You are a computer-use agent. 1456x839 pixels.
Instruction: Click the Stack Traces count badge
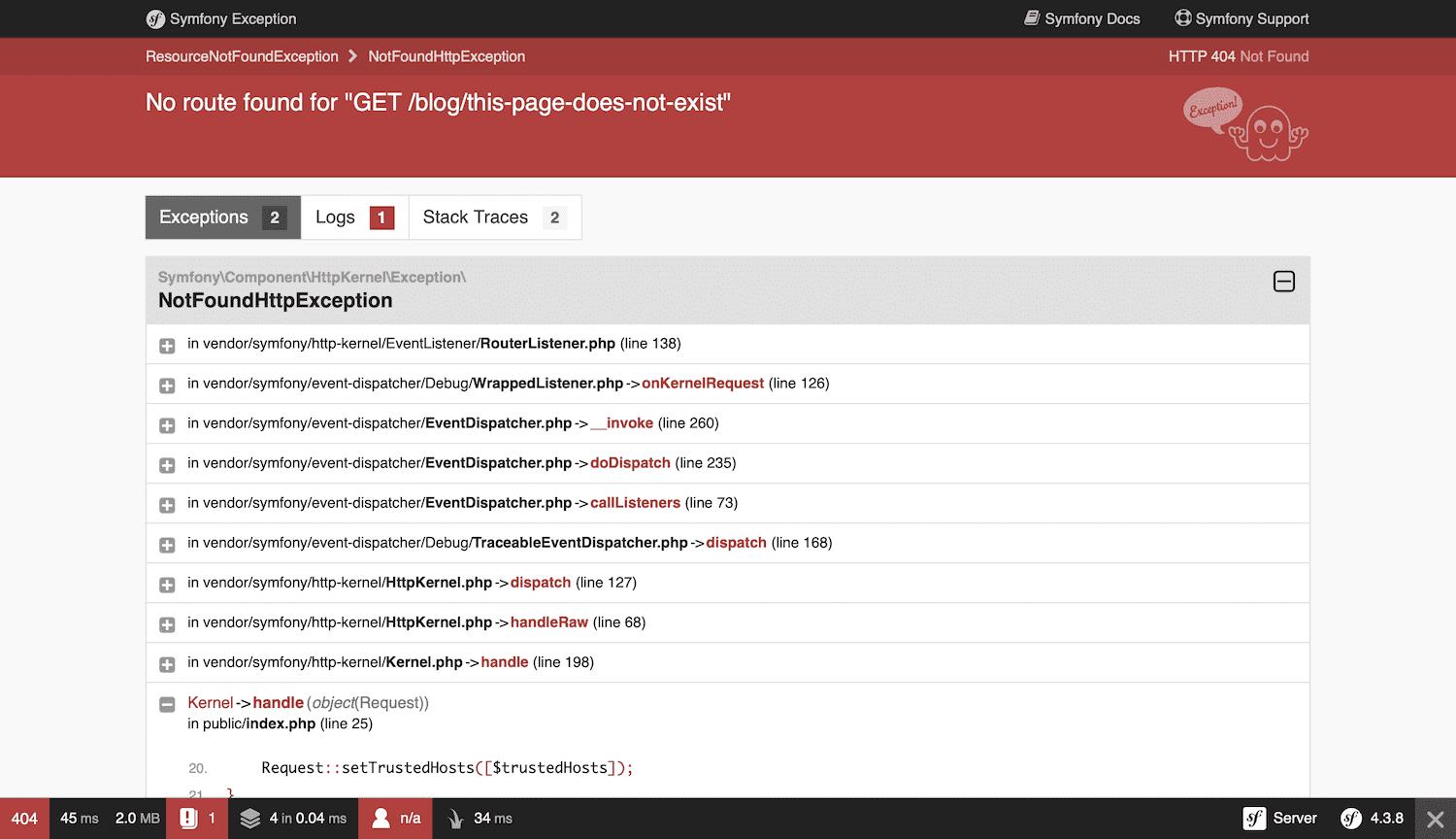pos(555,218)
